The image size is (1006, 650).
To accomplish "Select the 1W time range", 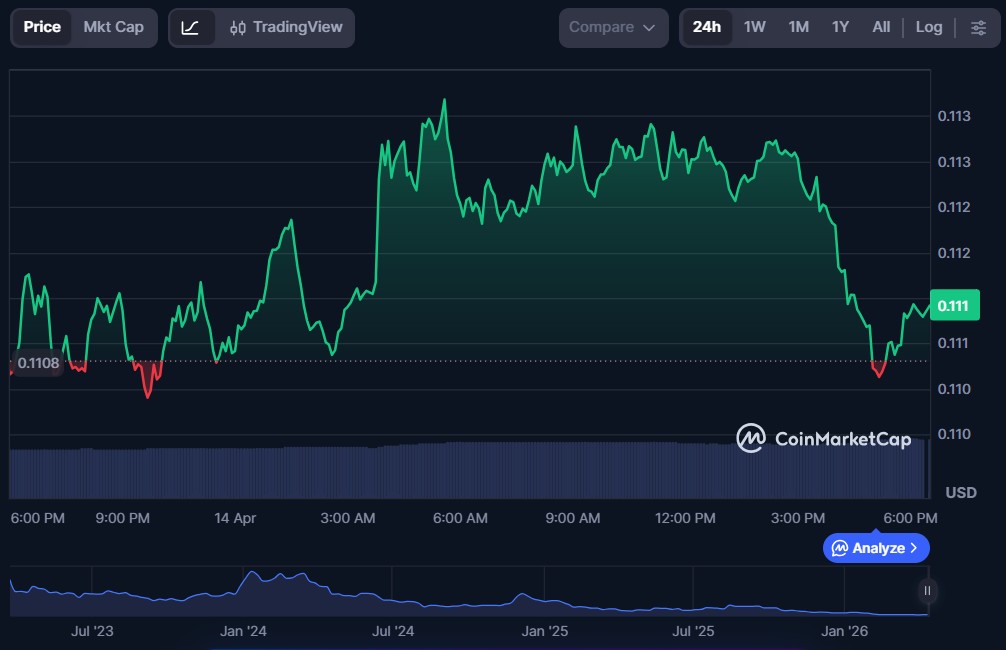I will (755, 27).
